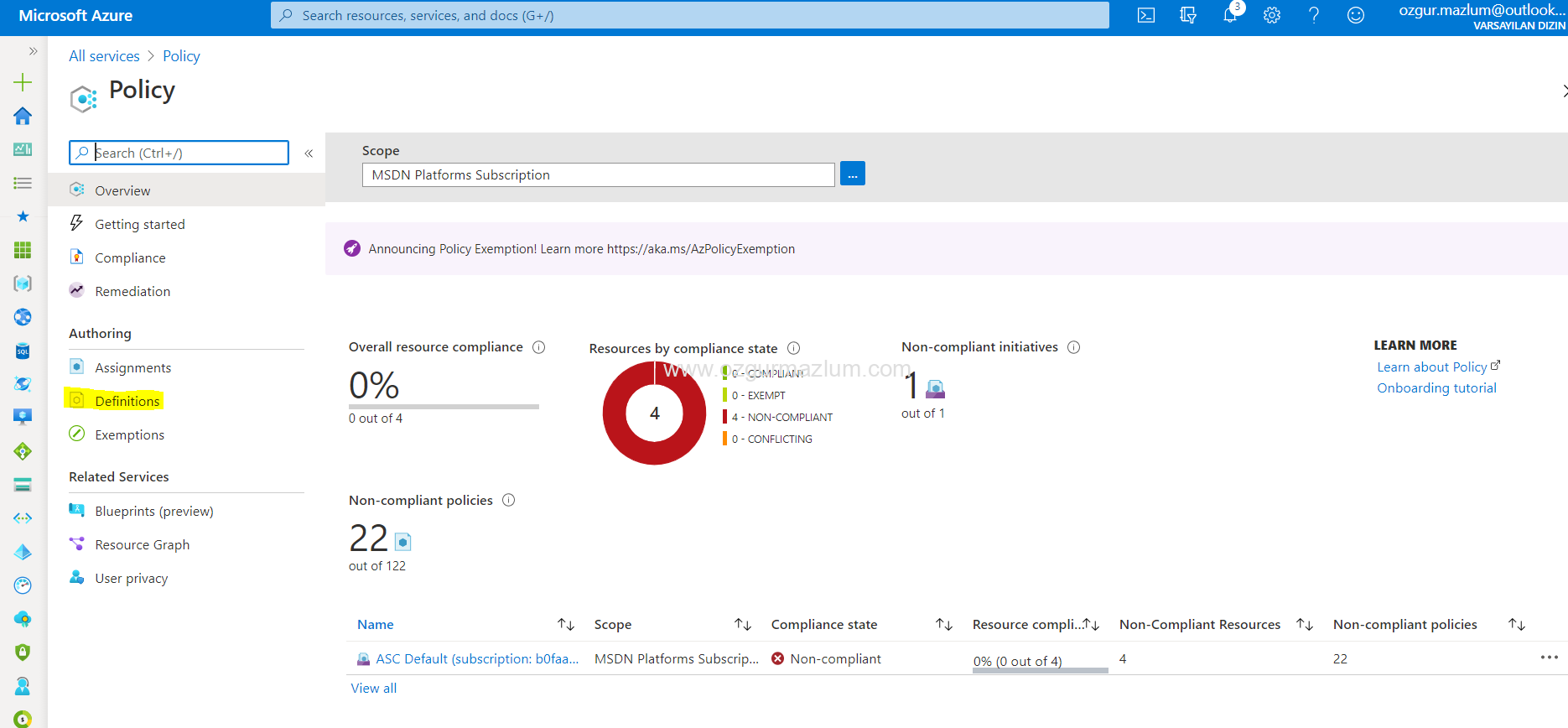Open the Resource Graph related service
The height and width of the screenshot is (728, 1568).
point(186,544)
